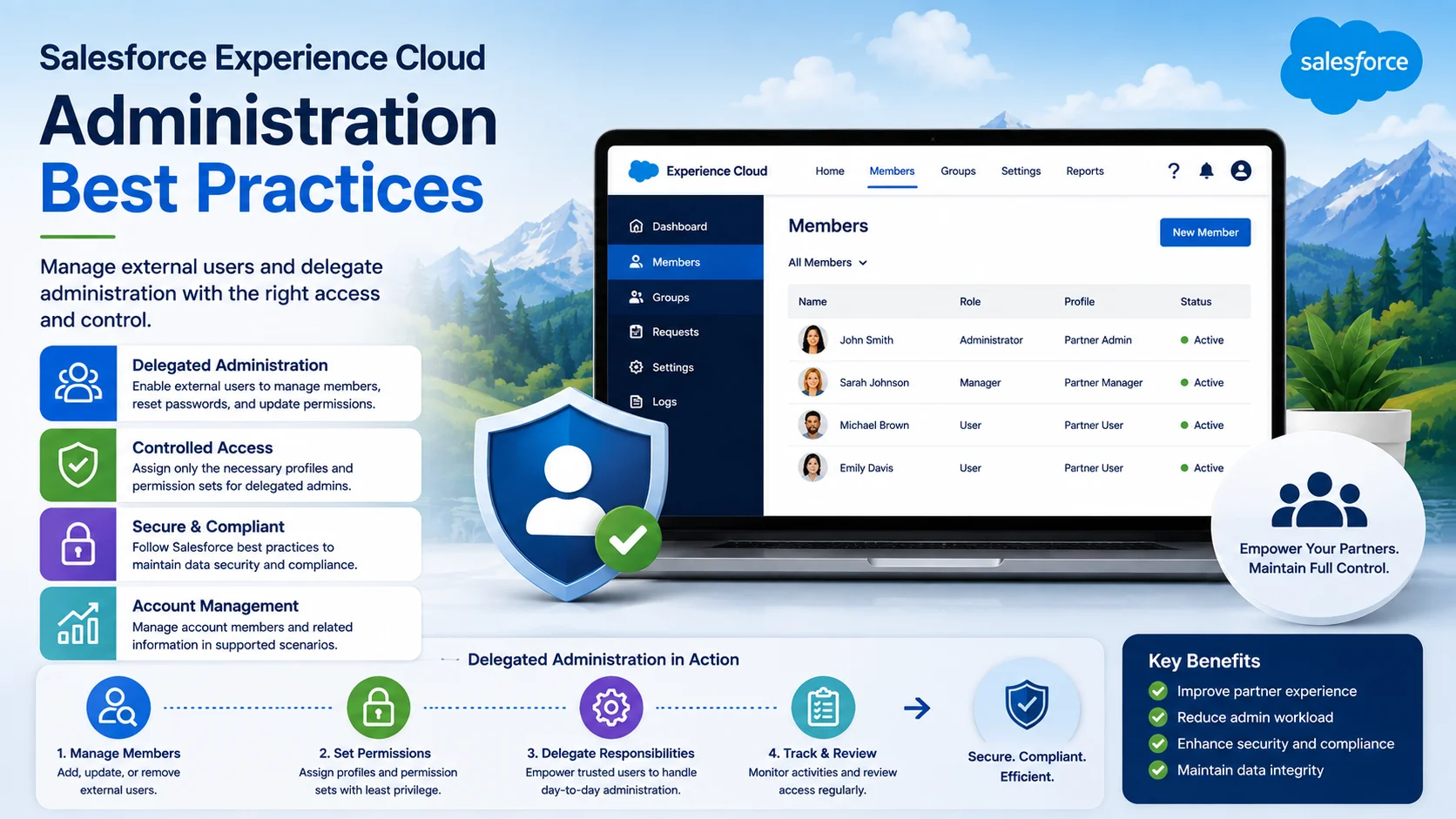Click the Manage Members search-person icon
Viewport: 1456px width, 819px height.
point(118,708)
